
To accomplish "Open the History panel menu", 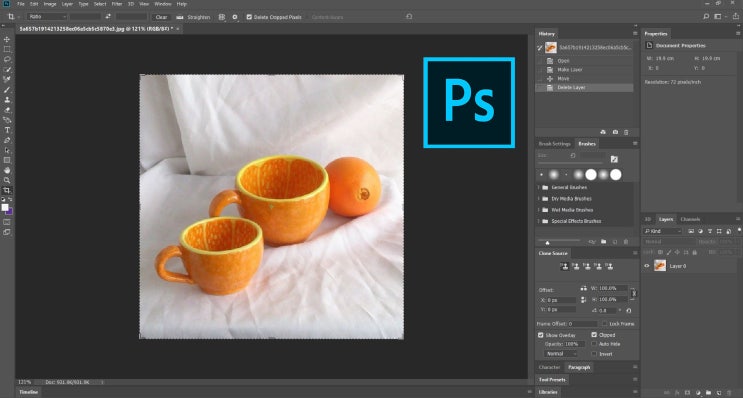I will click(x=635, y=34).
